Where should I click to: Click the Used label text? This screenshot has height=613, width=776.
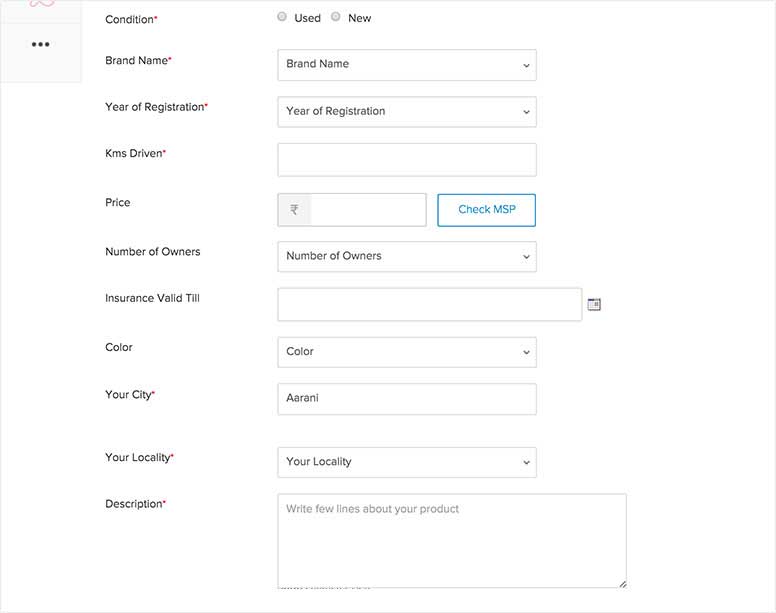coord(307,18)
